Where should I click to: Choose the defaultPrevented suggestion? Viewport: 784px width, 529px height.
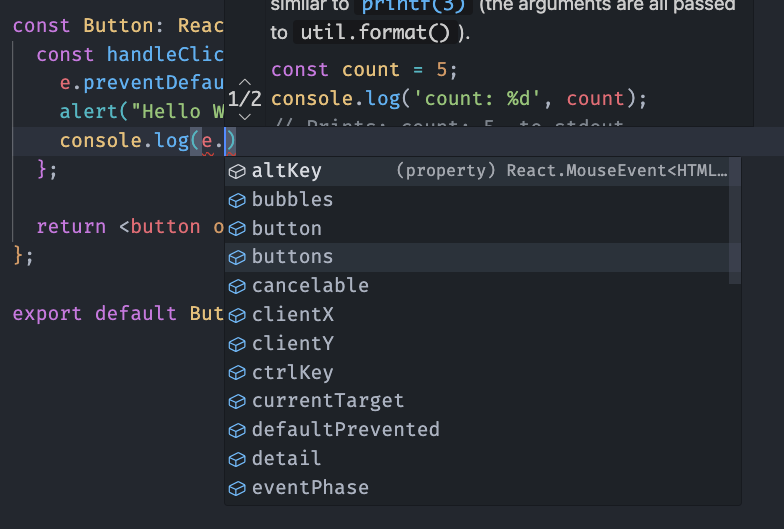[x=345, y=430]
